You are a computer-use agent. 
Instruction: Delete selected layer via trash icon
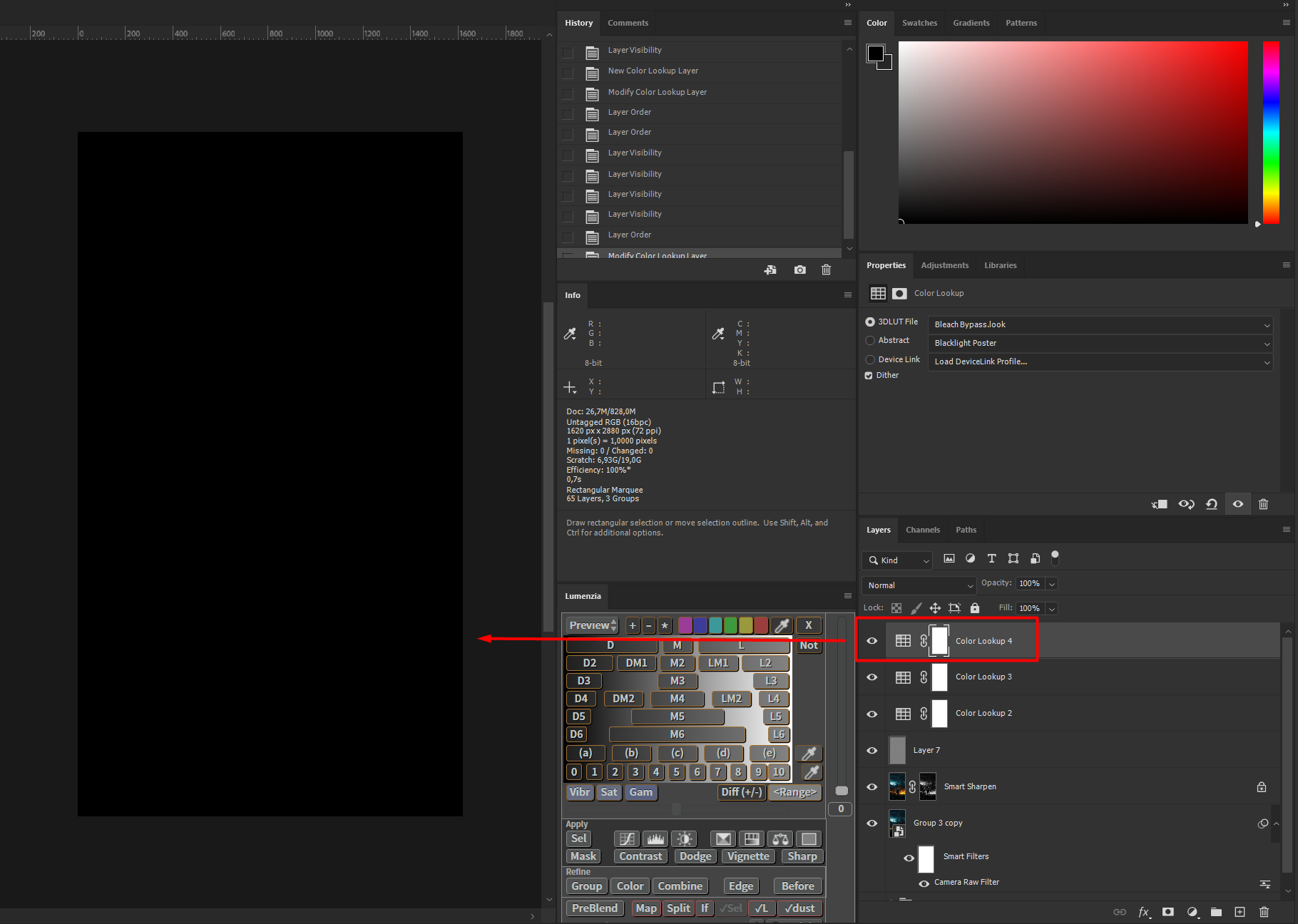pos(1264,912)
